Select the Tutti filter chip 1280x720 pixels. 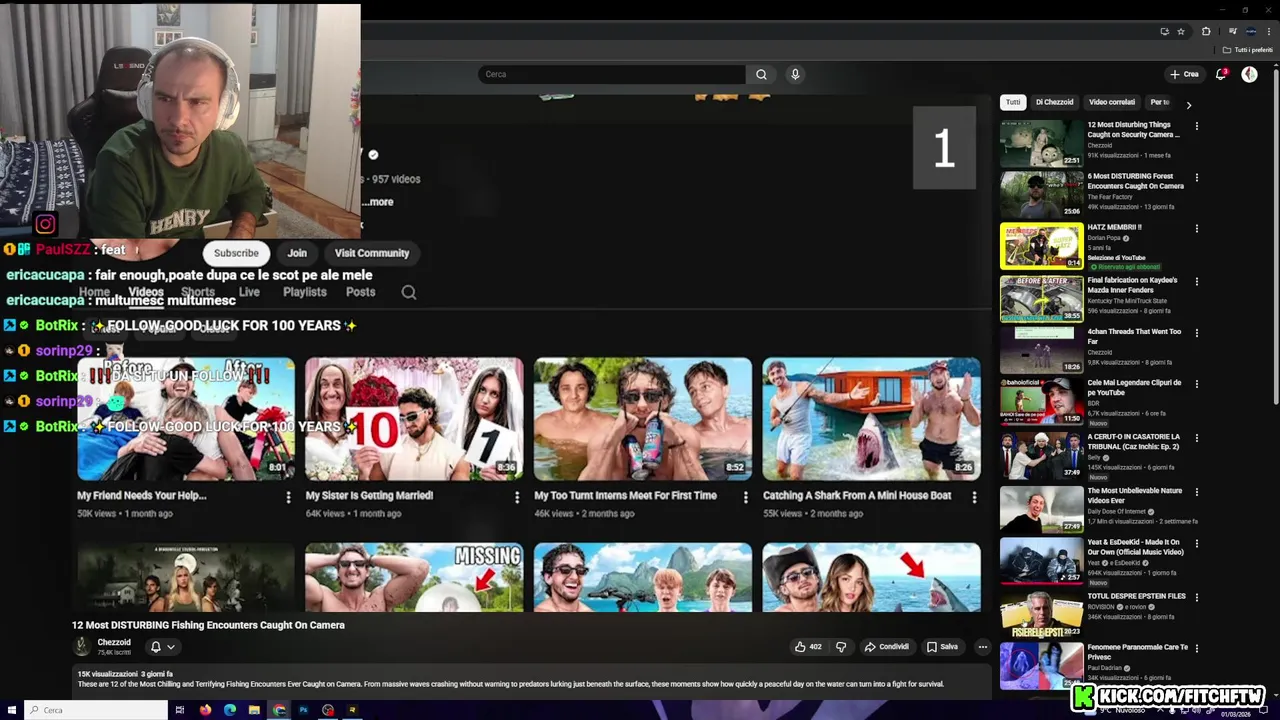tap(1013, 102)
